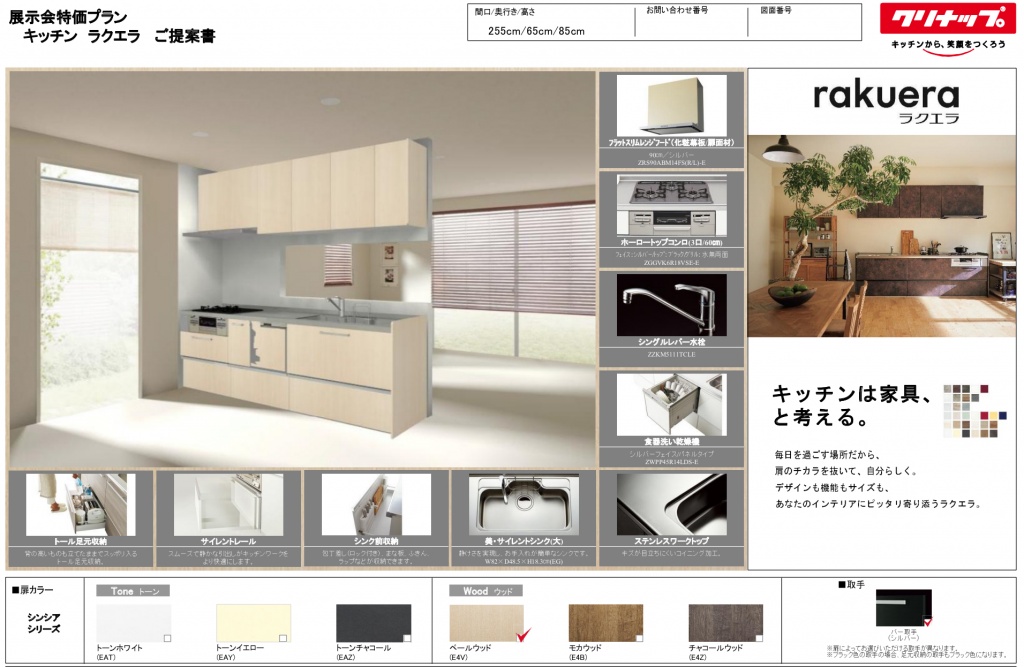
Task: Open the ホーロートップコンロ gas stove thumbnail
Action: coord(671,205)
